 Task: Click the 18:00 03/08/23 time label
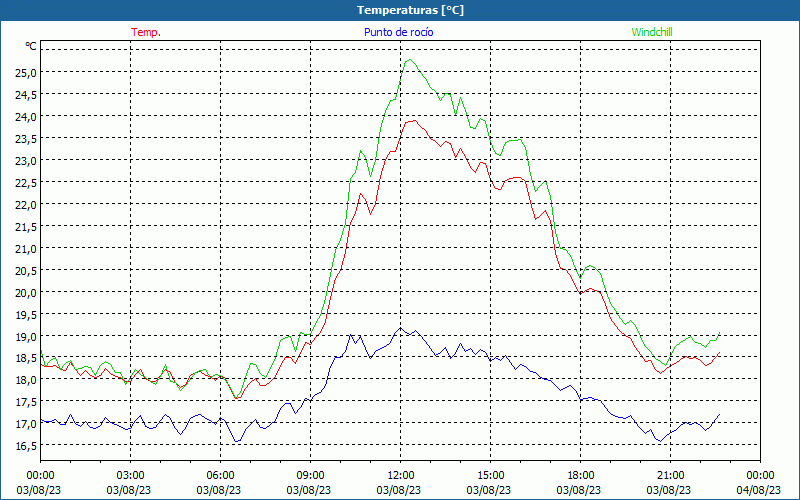(x=579, y=483)
